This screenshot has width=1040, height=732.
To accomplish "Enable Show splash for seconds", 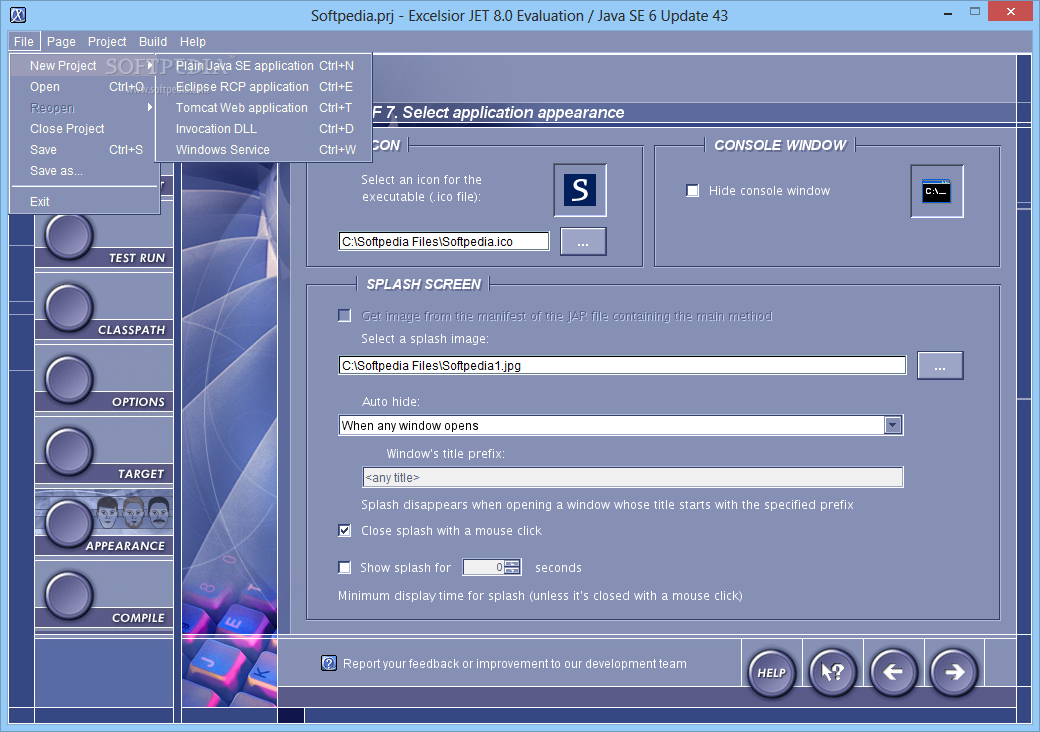I will [x=344, y=568].
